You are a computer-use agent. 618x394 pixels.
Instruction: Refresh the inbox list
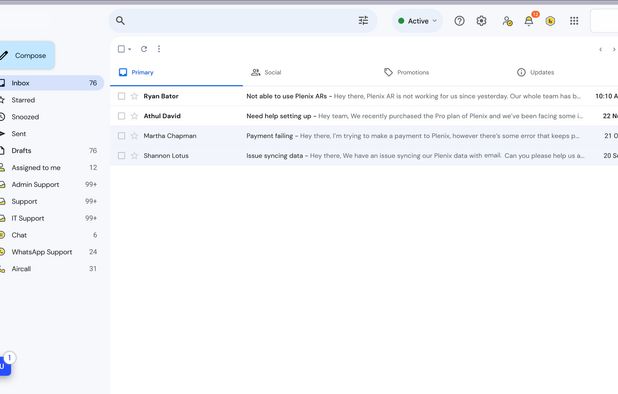coord(144,49)
